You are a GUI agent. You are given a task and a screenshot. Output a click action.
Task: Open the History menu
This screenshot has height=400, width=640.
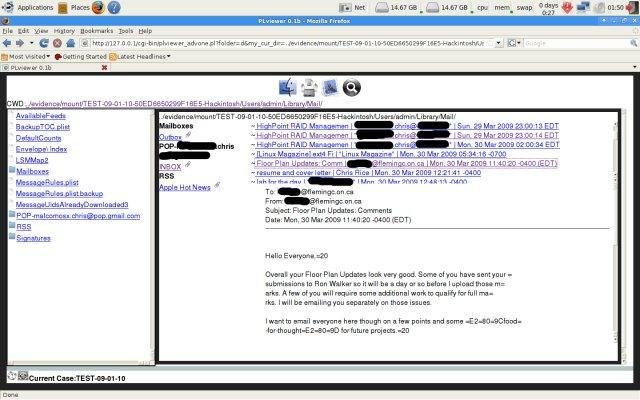point(64,31)
